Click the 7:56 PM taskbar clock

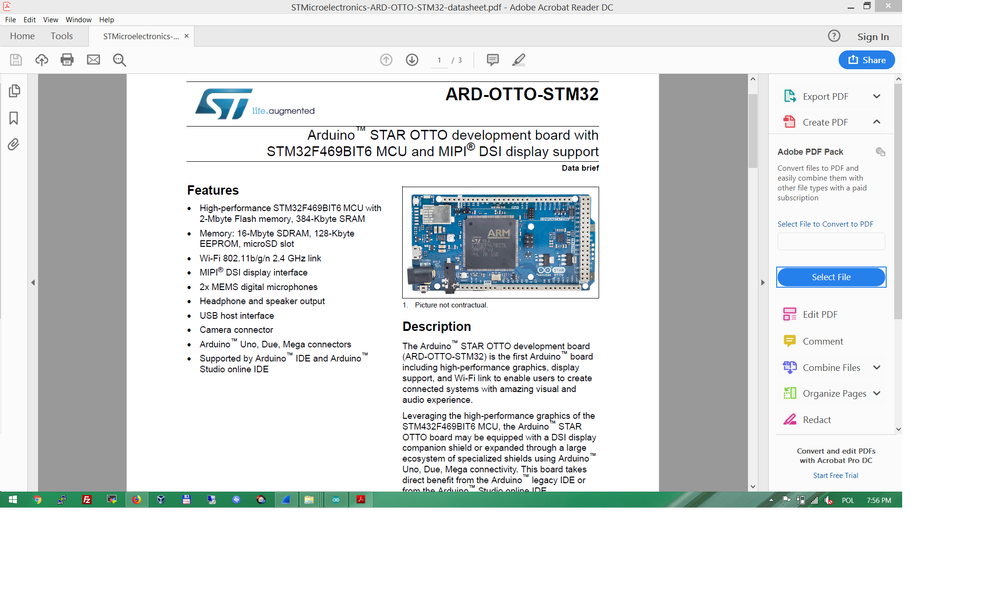[878, 500]
